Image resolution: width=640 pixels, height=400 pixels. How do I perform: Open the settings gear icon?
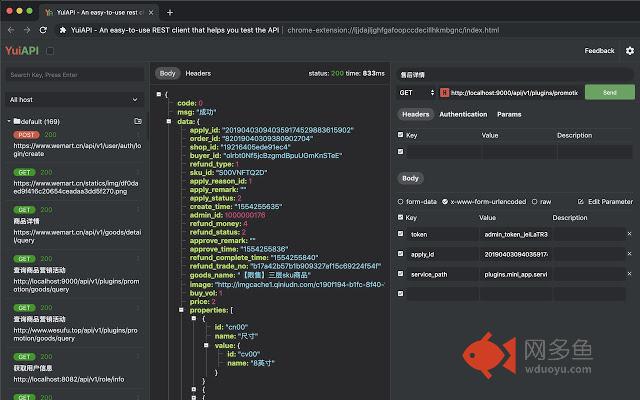[629, 50]
